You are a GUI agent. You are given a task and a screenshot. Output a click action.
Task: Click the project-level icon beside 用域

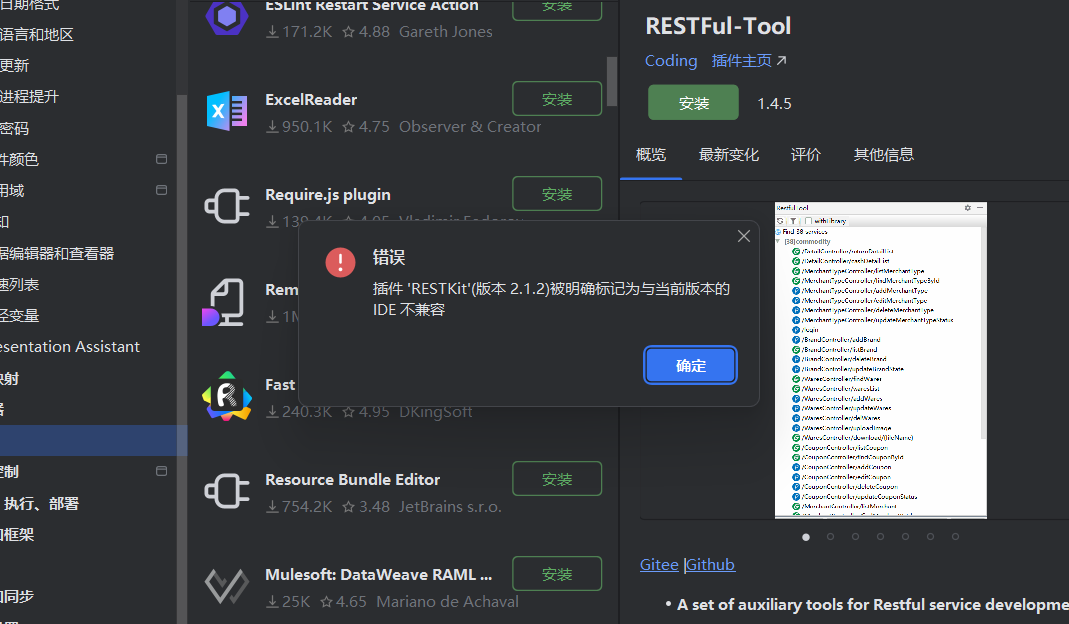click(162, 190)
